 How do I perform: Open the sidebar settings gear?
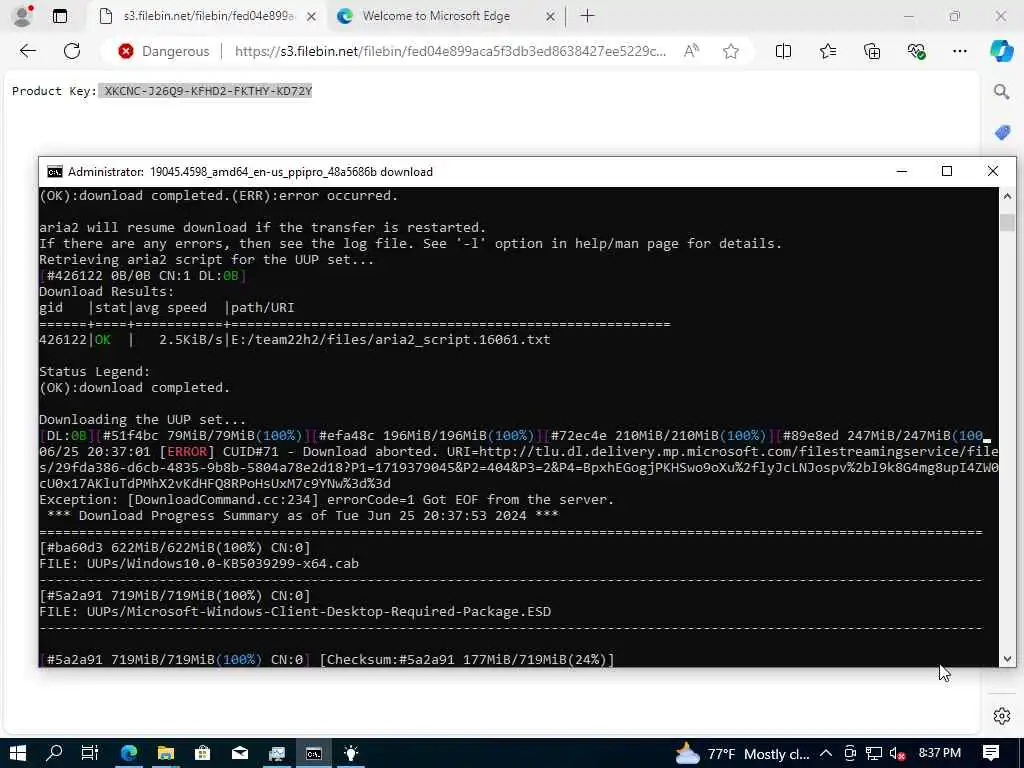click(1002, 716)
